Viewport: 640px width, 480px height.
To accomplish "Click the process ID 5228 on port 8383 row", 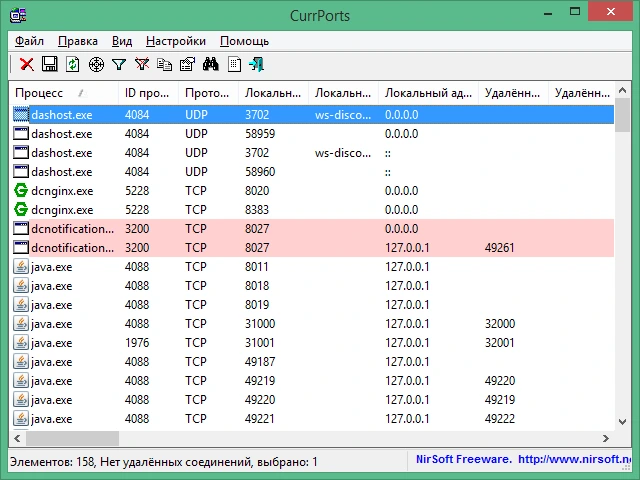I will [137, 209].
